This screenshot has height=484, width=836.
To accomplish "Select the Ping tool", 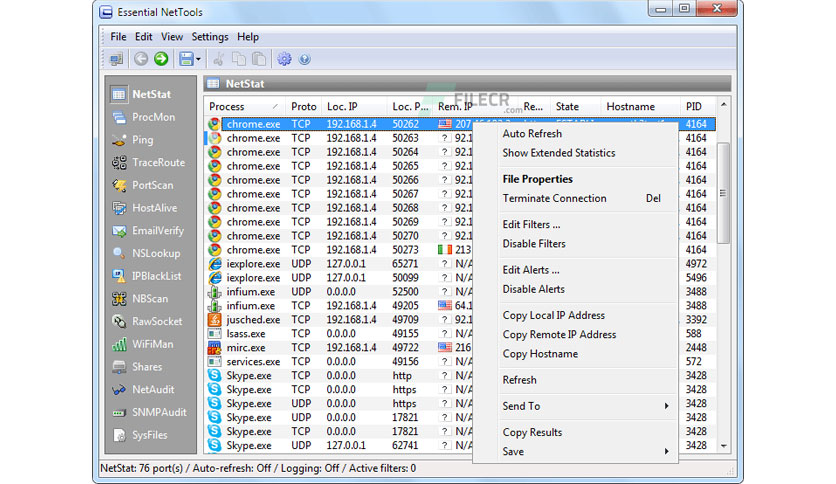I will pyautogui.click(x=133, y=140).
